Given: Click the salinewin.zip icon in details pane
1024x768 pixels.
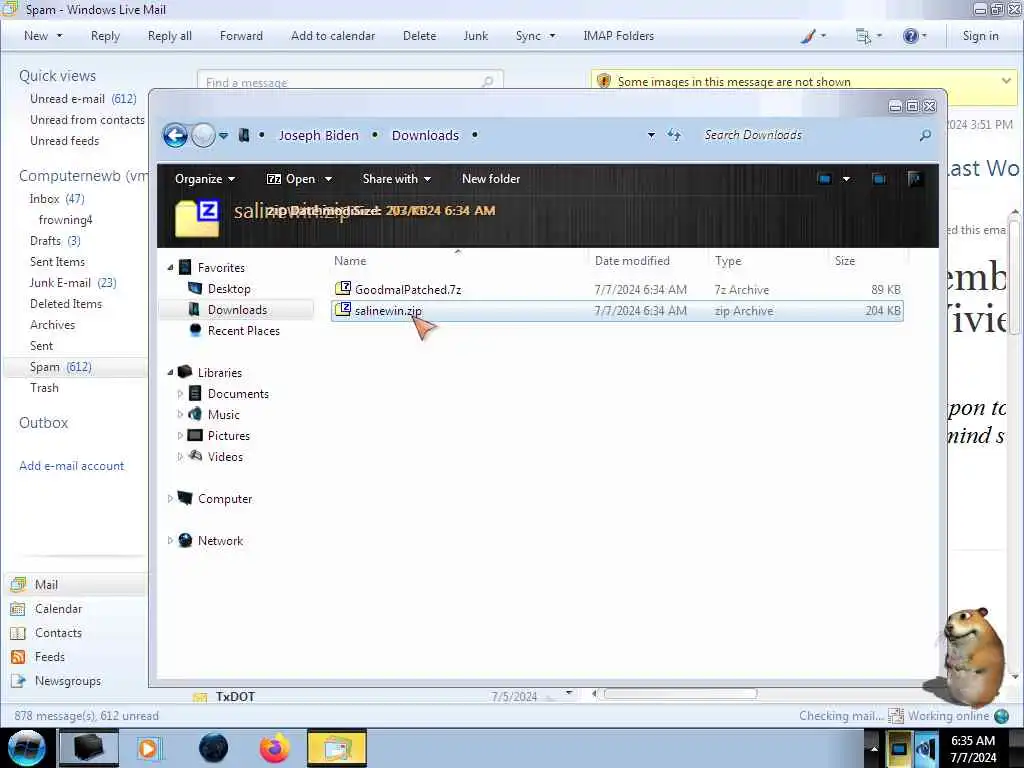Looking at the screenshot, I should (197, 218).
